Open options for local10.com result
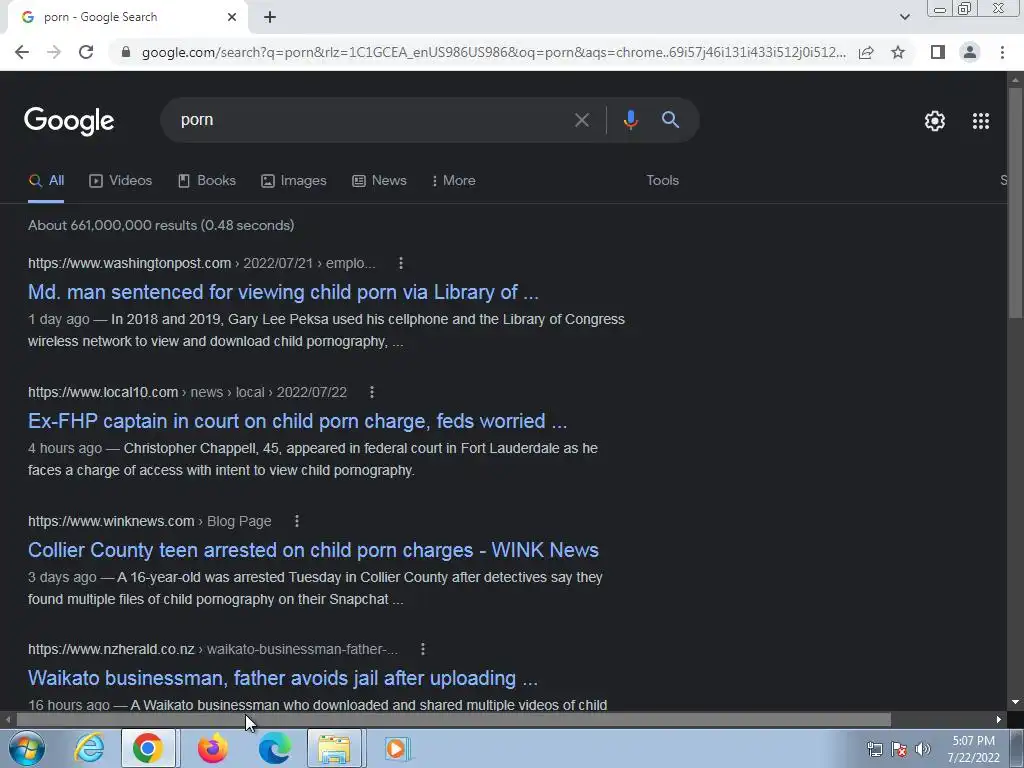Screen dimensions: 1024x768 coord(372,392)
